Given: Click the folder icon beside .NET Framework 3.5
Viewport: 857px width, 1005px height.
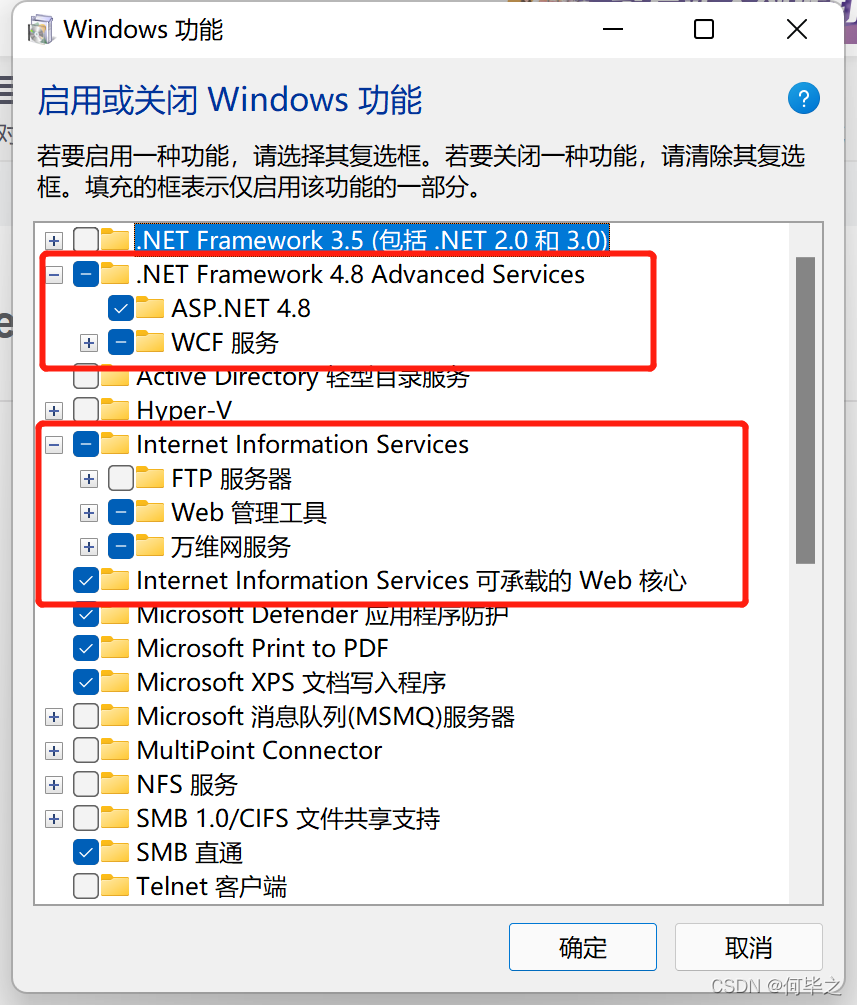Looking at the screenshot, I should 115,240.
